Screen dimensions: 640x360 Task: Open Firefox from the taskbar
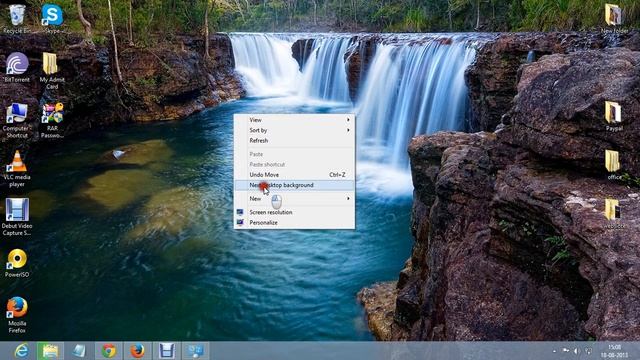(138, 351)
